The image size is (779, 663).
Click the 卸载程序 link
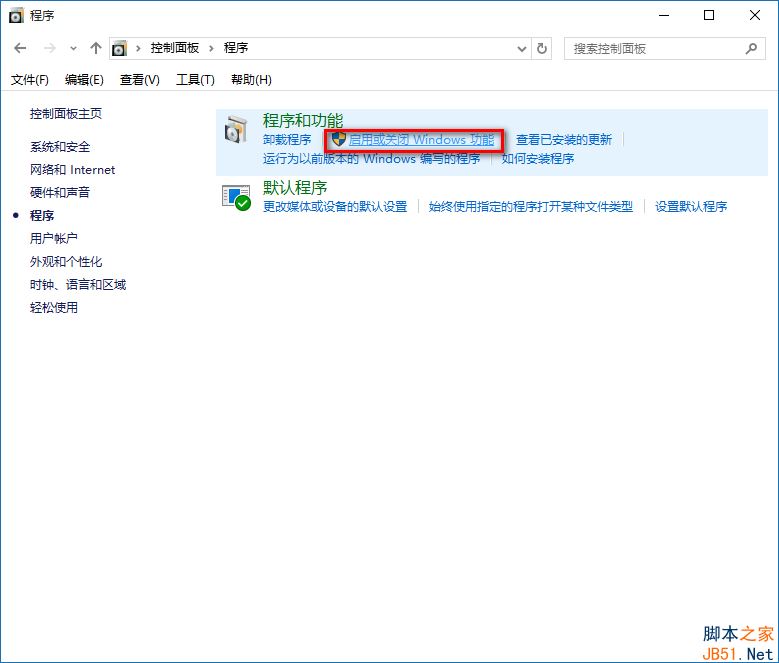[x=287, y=140]
